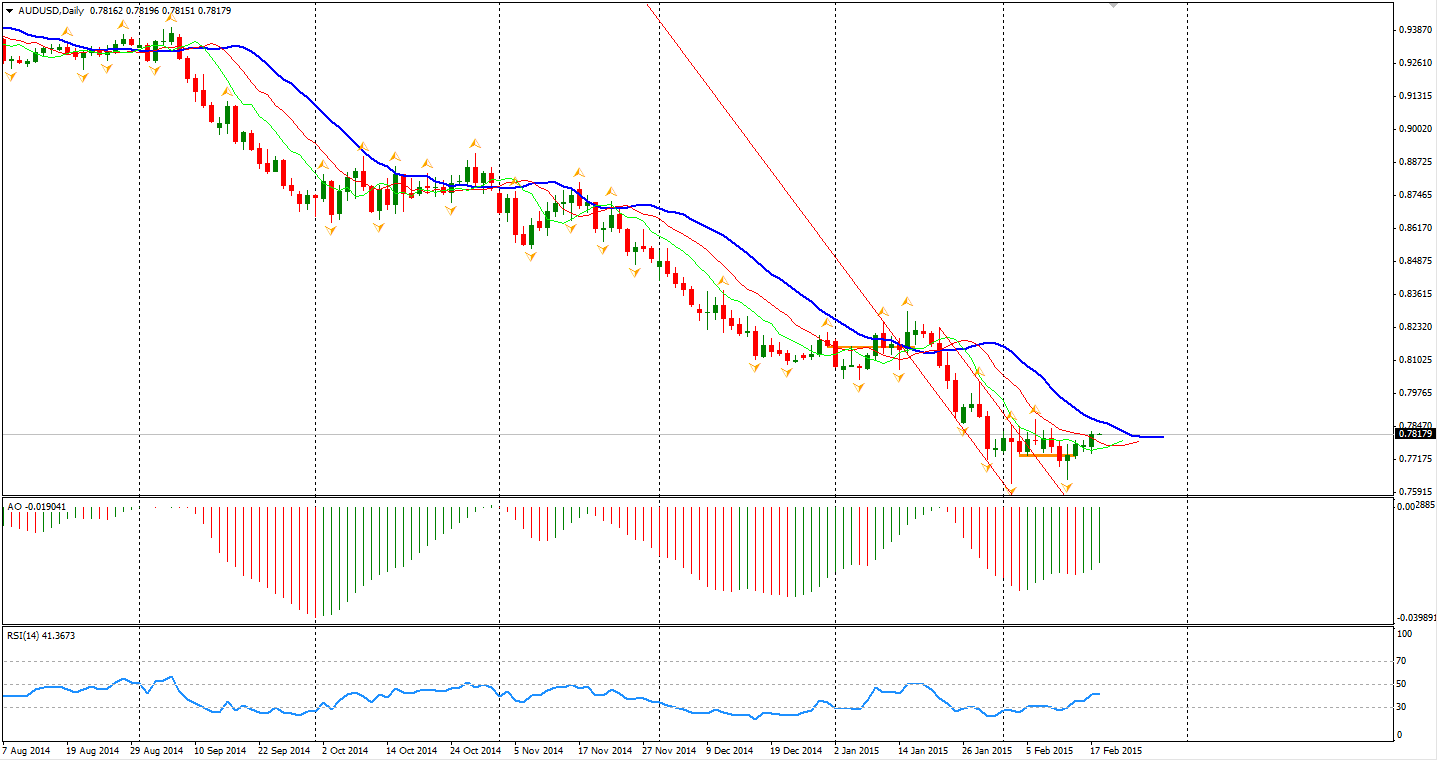Click the 7 Aug 2014 date label
1437x760 pixels.
tap(26, 749)
